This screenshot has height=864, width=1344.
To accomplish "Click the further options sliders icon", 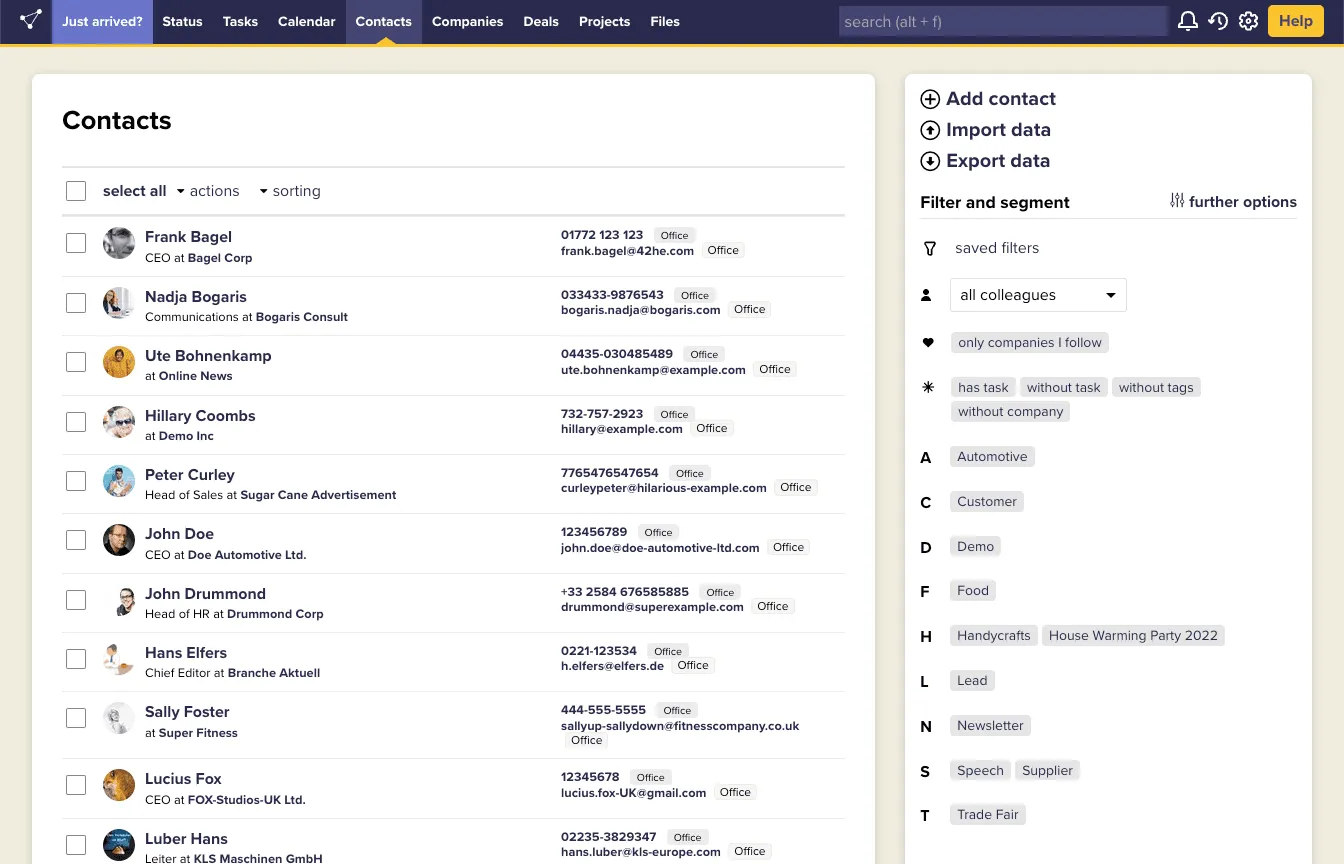I will click(1177, 201).
